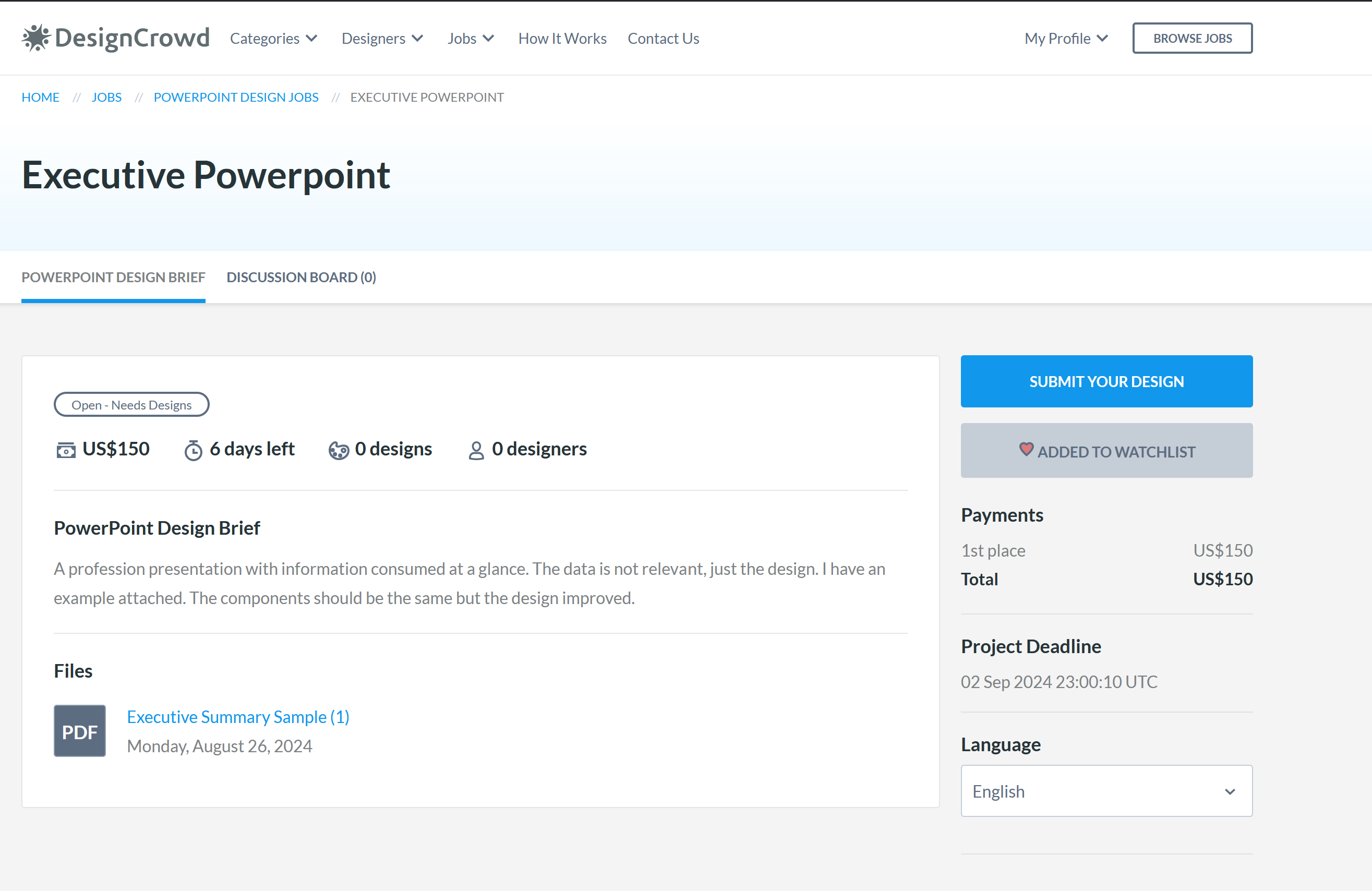The image size is (1372, 891).
Task: Open the My Profile dropdown
Action: 1066,38
